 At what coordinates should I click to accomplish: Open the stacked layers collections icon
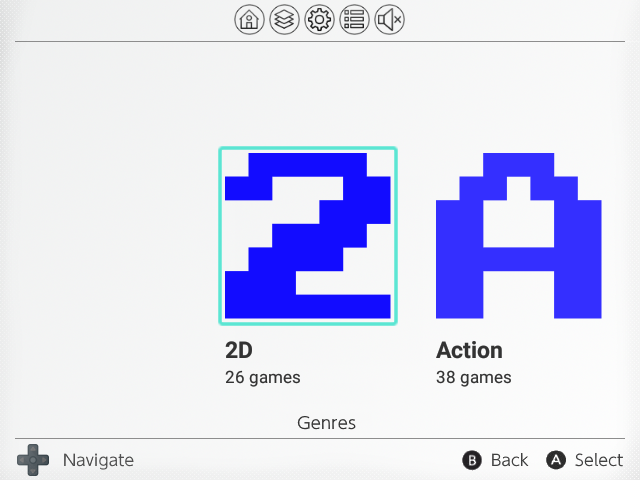pos(284,19)
